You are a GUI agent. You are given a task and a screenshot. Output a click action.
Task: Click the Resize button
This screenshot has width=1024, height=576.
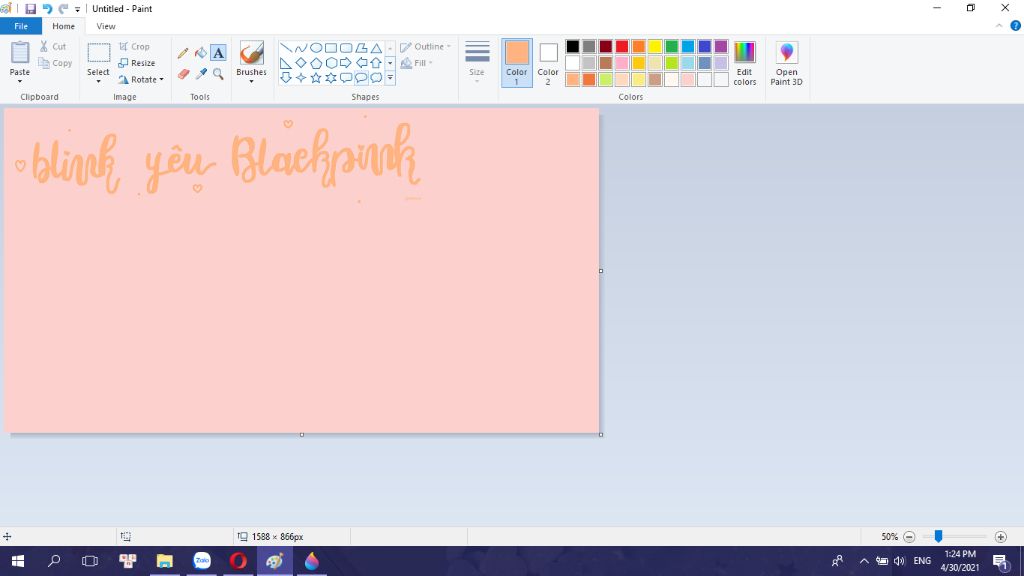click(x=136, y=63)
